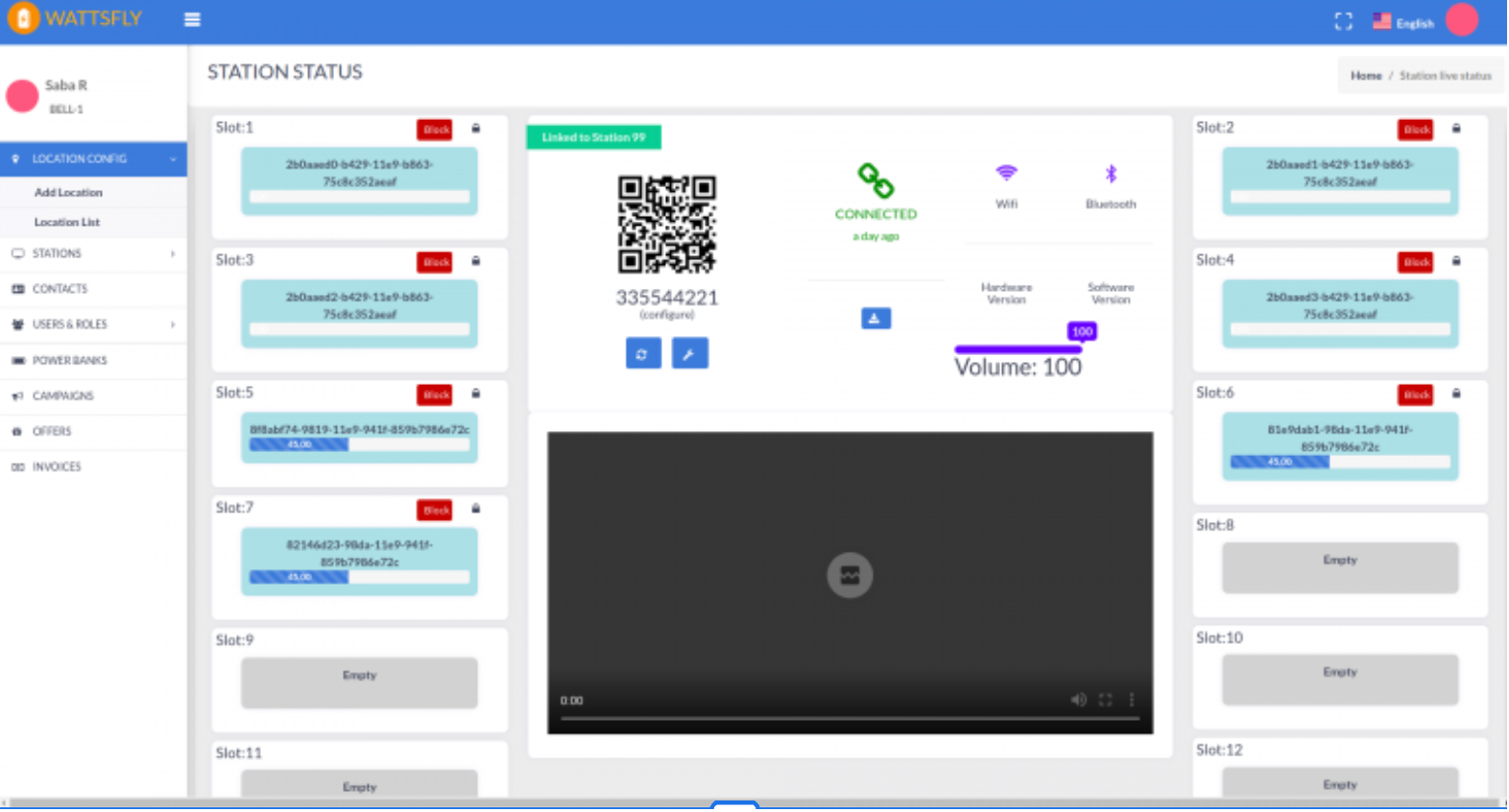This screenshot has height=812, width=1509.
Task: Click the green connected chain-link icon
Action: pos(874,180)
